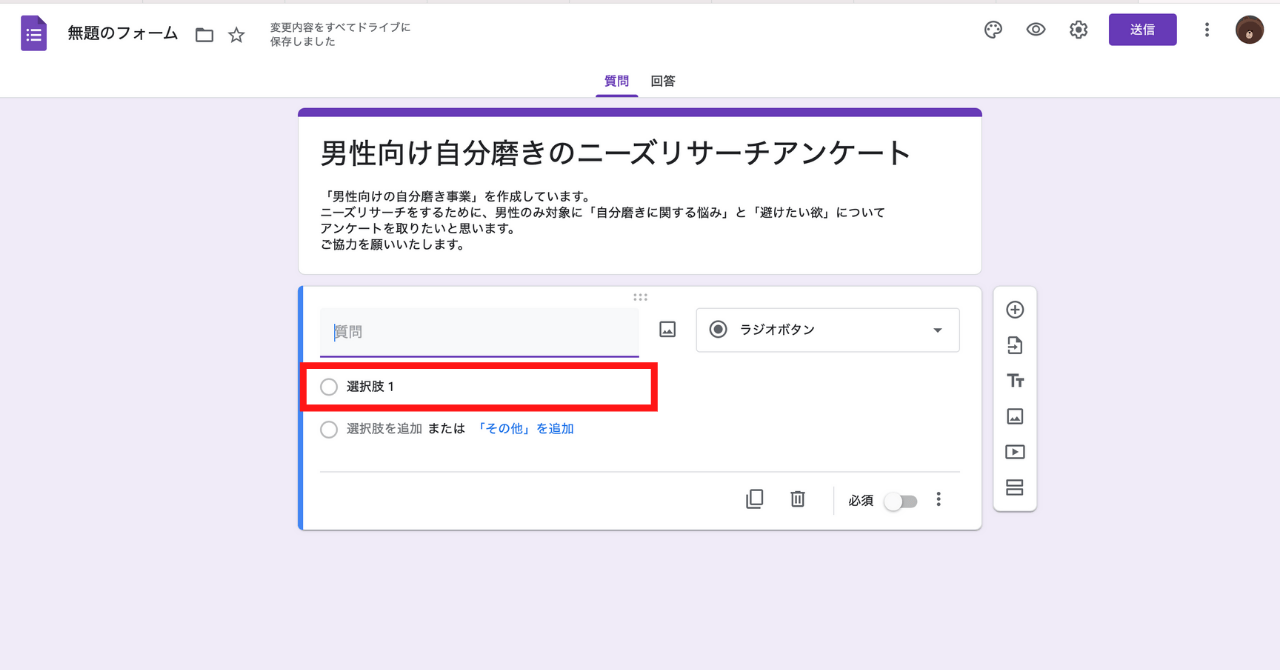Open the ラジオボタン question type dropdown
This screenshot has height=670, width=1280.
point(827,330)
